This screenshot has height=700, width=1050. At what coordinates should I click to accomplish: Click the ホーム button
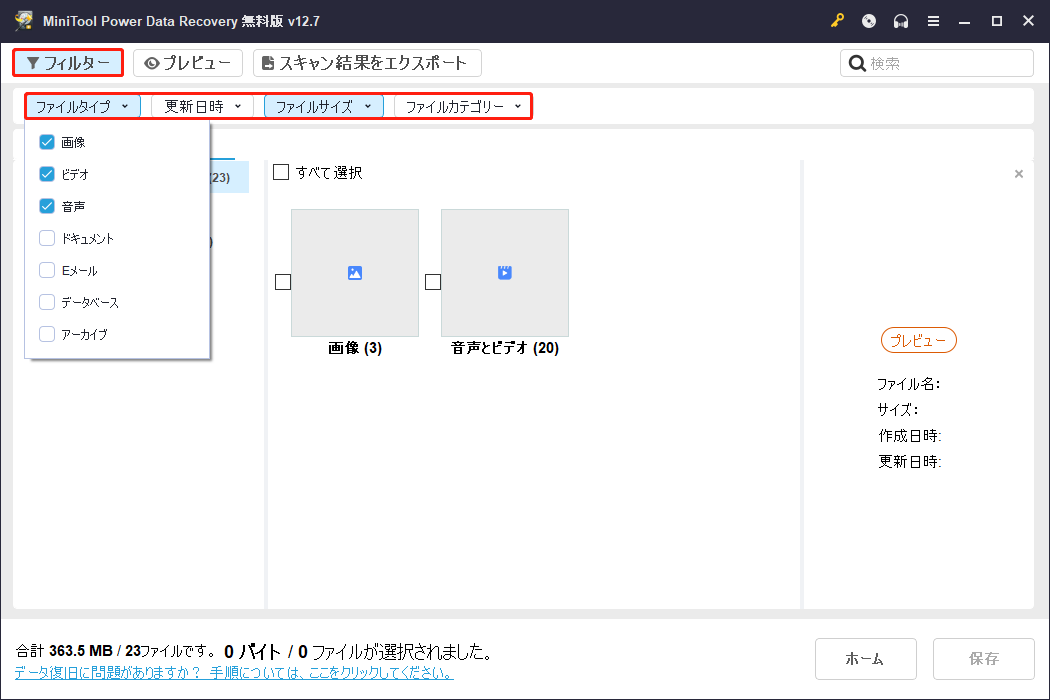point(865,658)
